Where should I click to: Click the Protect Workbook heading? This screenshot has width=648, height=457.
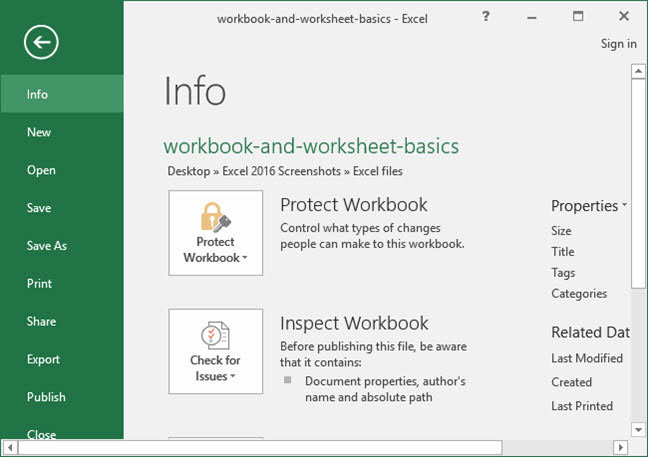354,205
